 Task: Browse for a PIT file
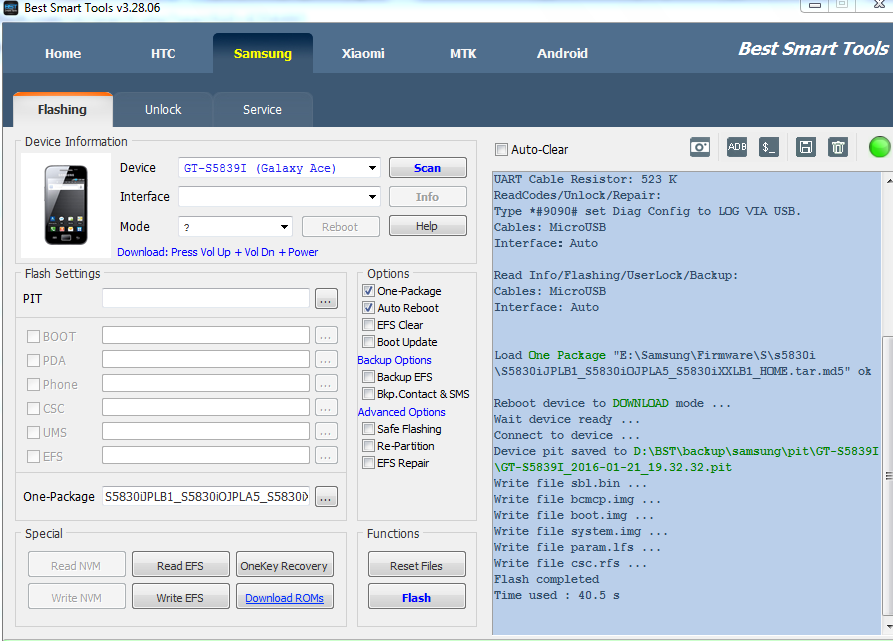[326, 299]
